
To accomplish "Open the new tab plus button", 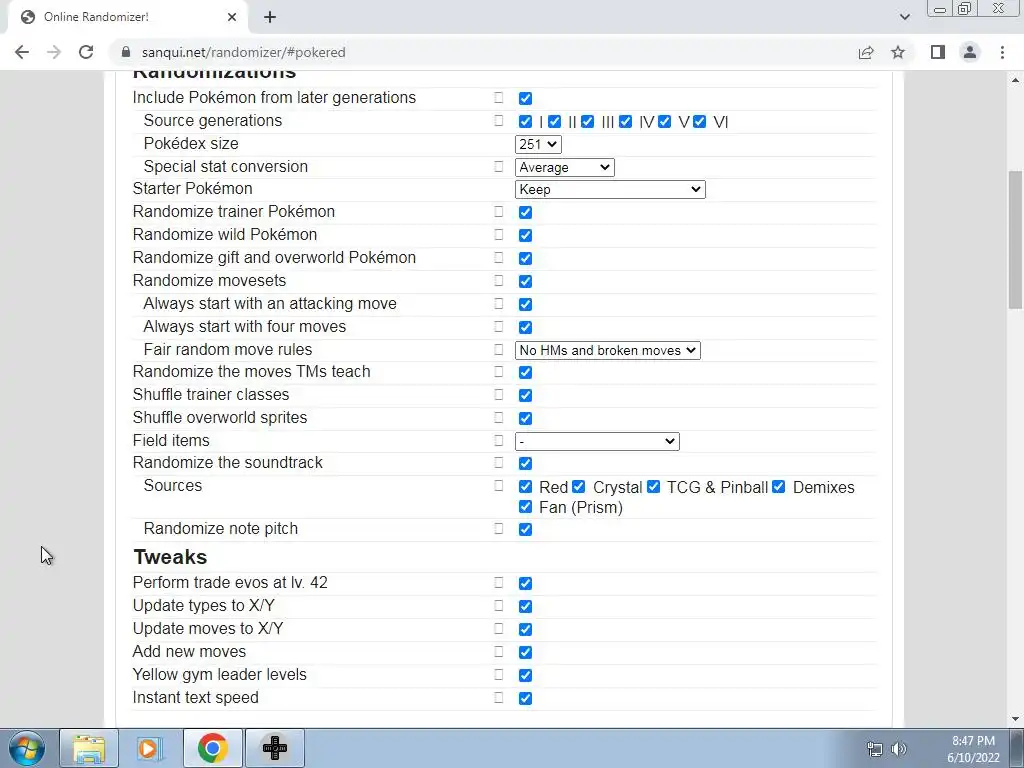I will point(270,17).
